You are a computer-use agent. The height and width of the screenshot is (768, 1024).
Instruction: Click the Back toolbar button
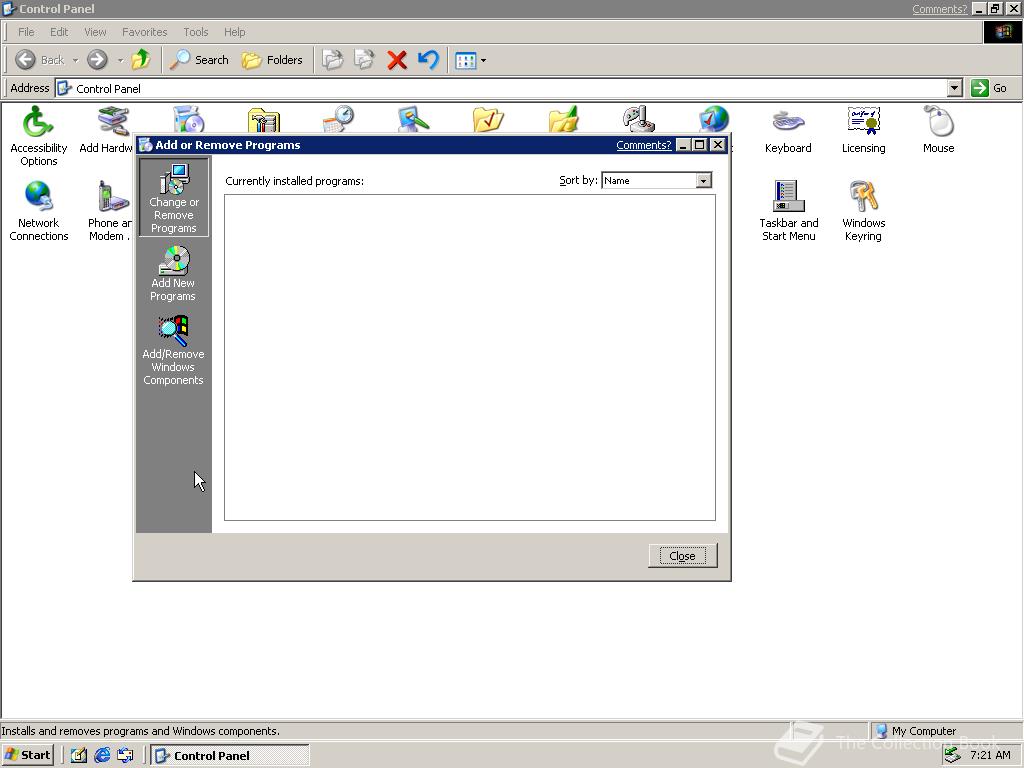(39, 60)
